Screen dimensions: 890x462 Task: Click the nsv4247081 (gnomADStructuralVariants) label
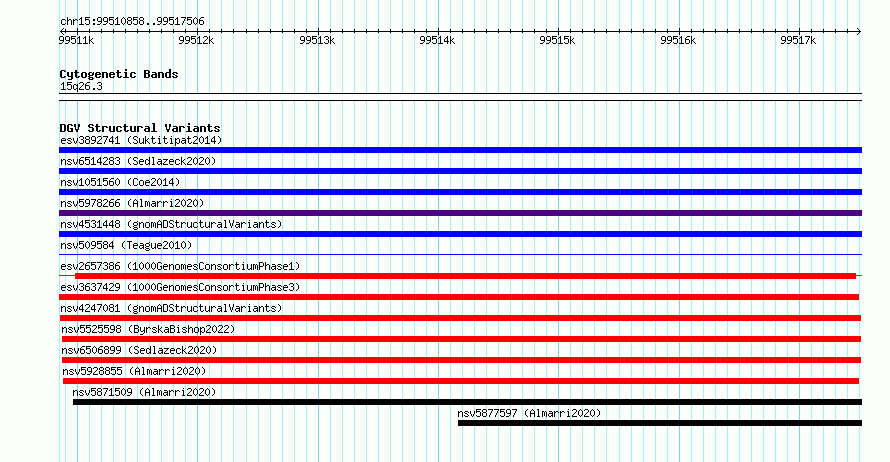[x=171, y=308]
